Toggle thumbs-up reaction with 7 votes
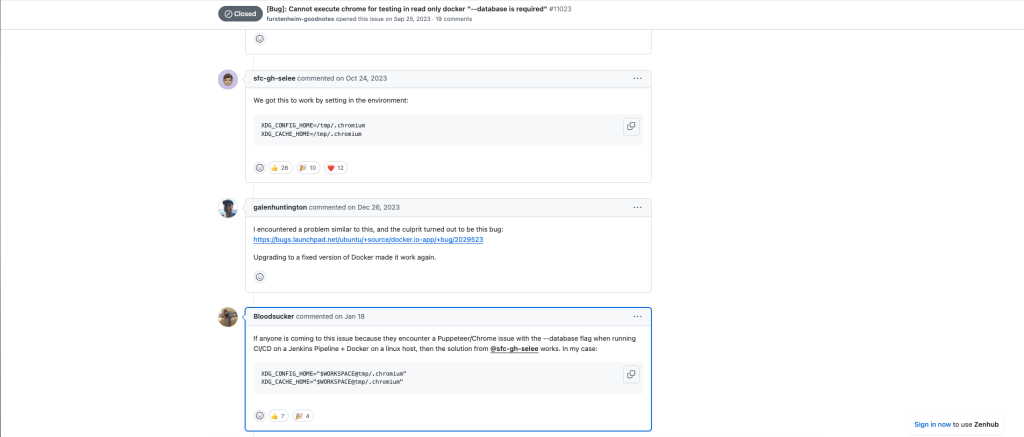The height and width of the screenshot is (437, 1024). (278, 416)
